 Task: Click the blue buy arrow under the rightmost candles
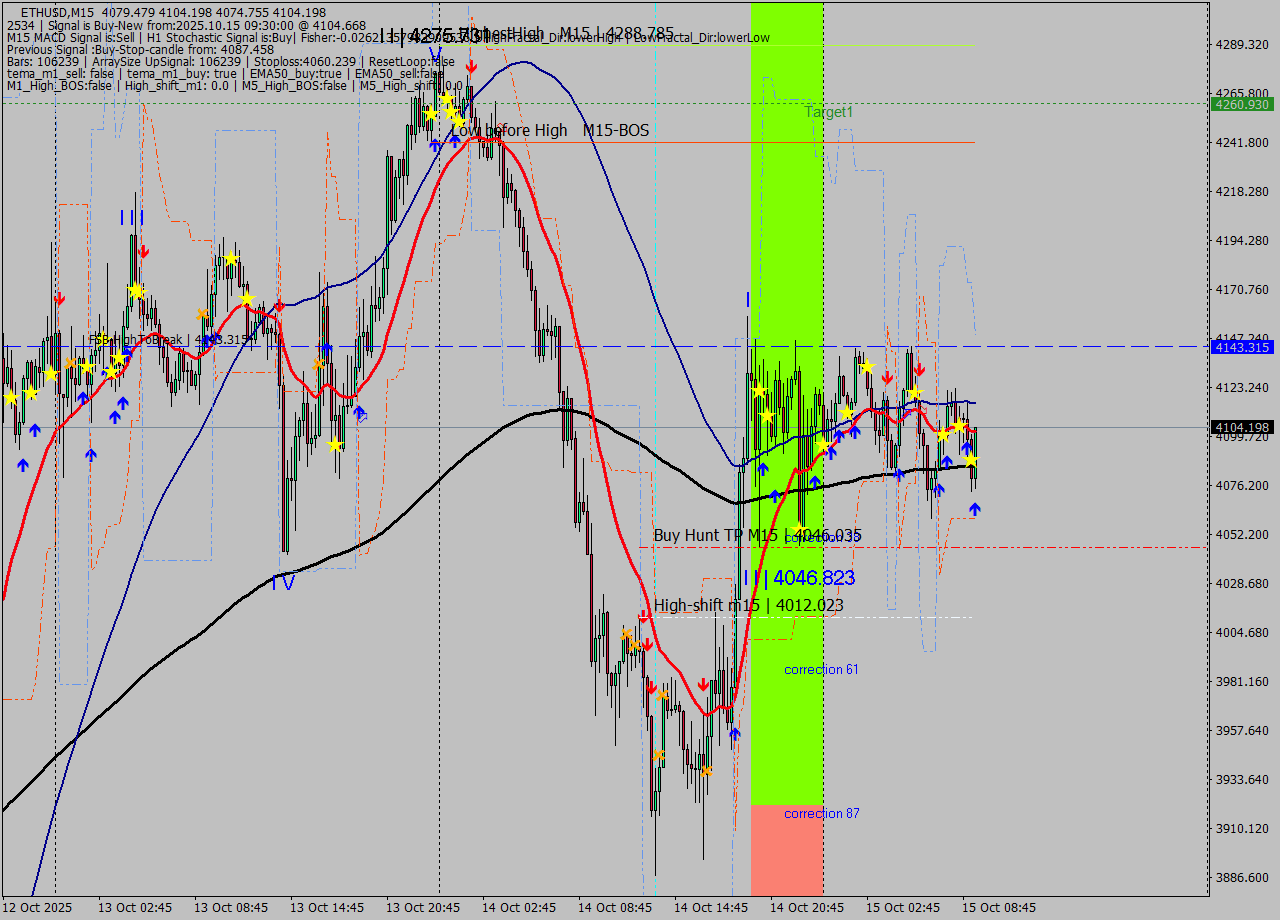pos(975,508)
